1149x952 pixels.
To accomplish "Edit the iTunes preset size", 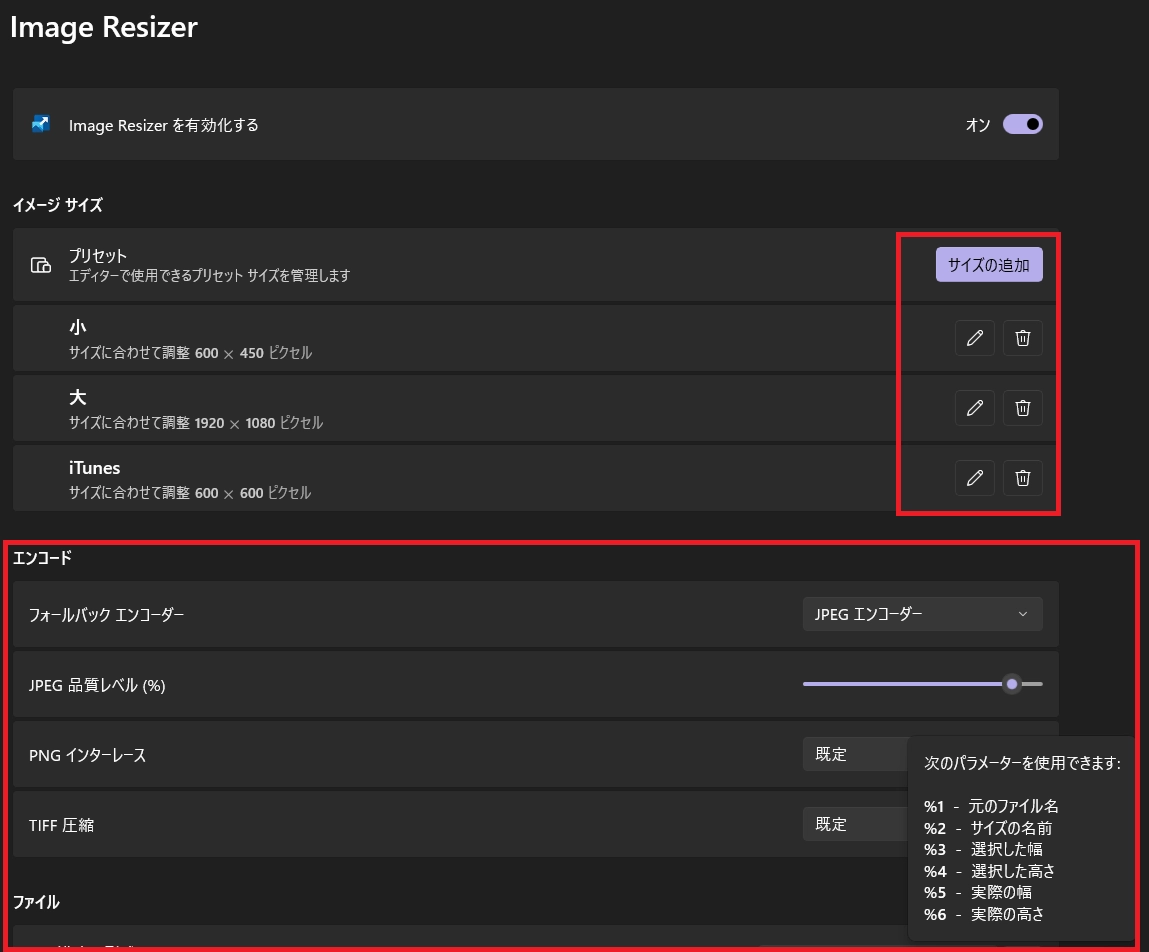I will click(974, 478).
